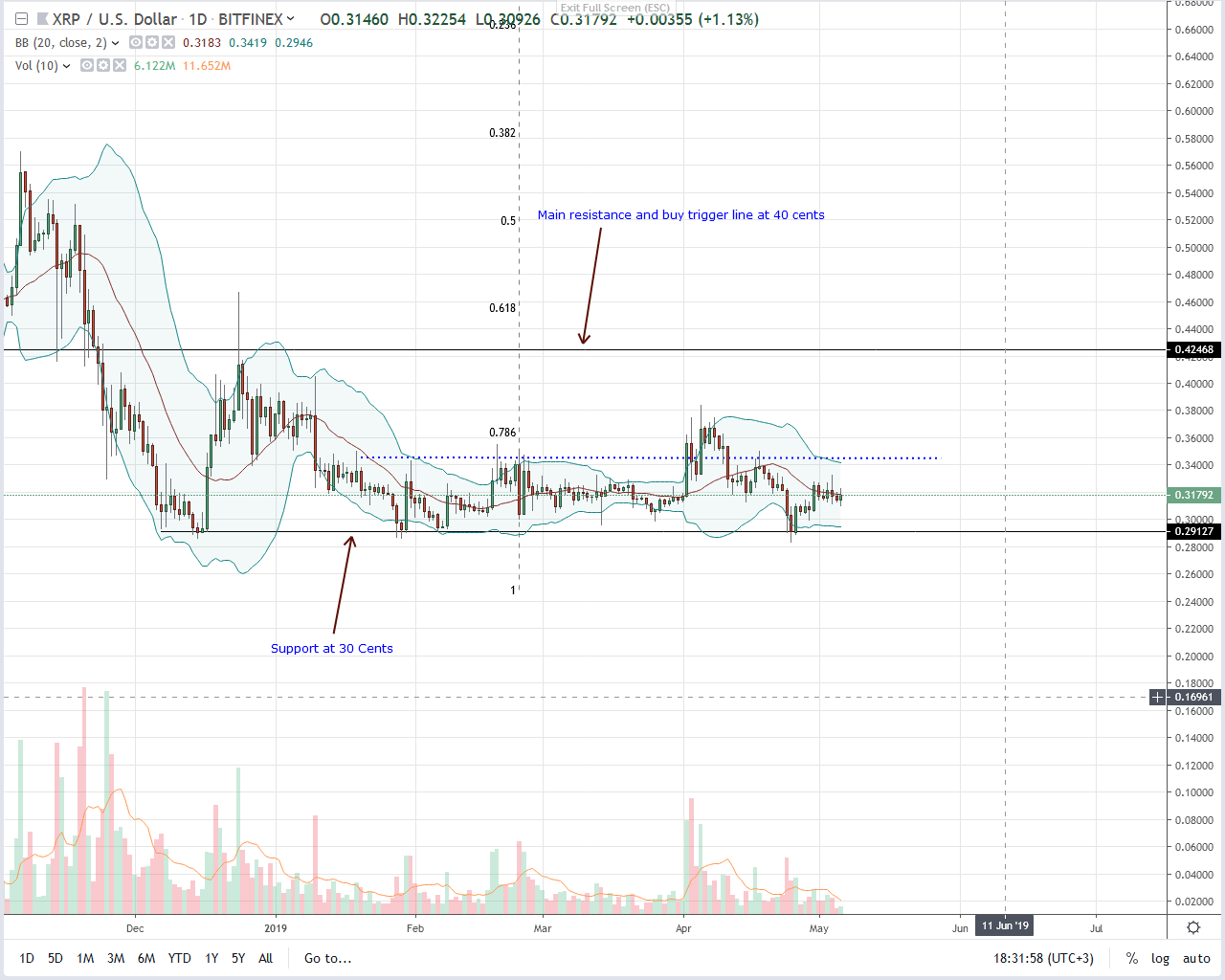Image resolution: width=1225 pixels, height=980 pixels.
Task: Click the plus icon on the price axis
Action: (x=1158, y=697)
